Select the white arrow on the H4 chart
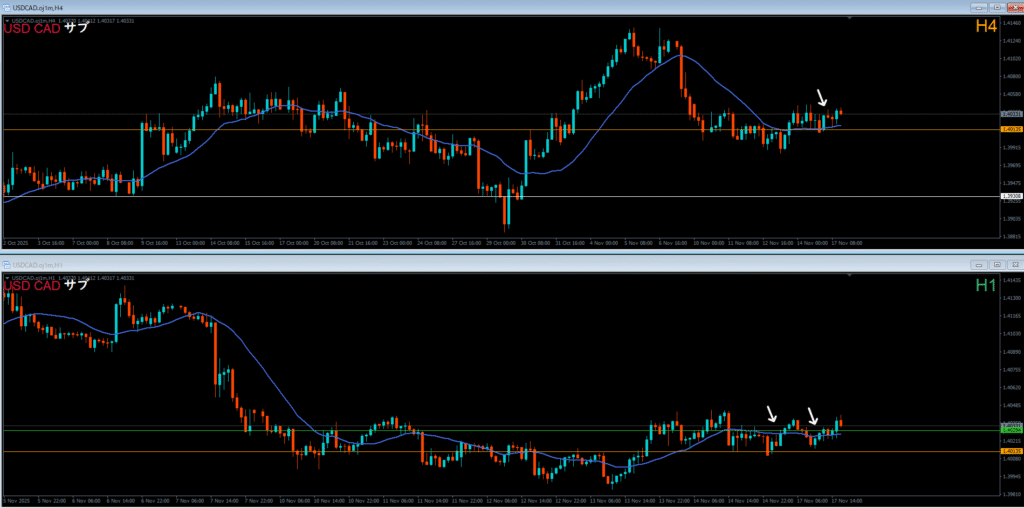This screenshot has height=508, width=1024. (x=822, y=97)
